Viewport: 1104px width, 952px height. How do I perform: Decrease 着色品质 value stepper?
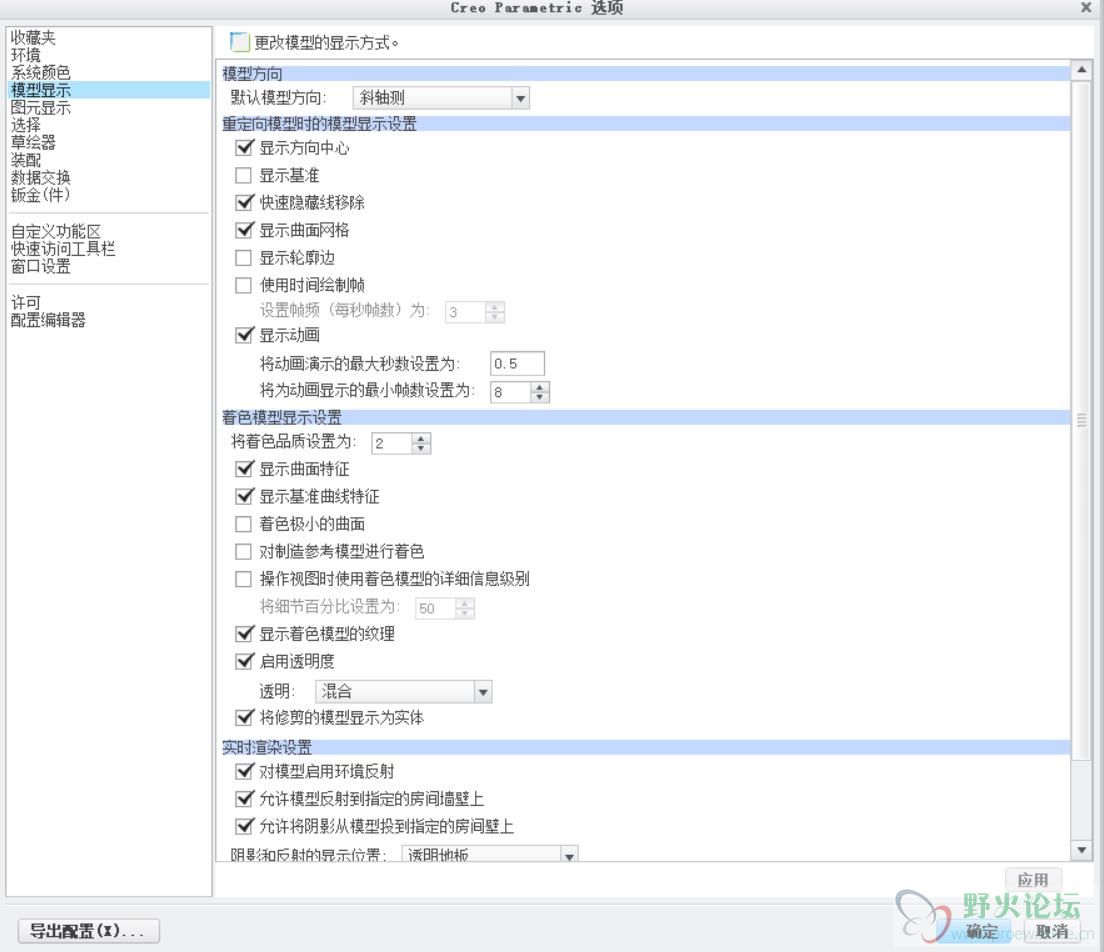click(421, 448)
